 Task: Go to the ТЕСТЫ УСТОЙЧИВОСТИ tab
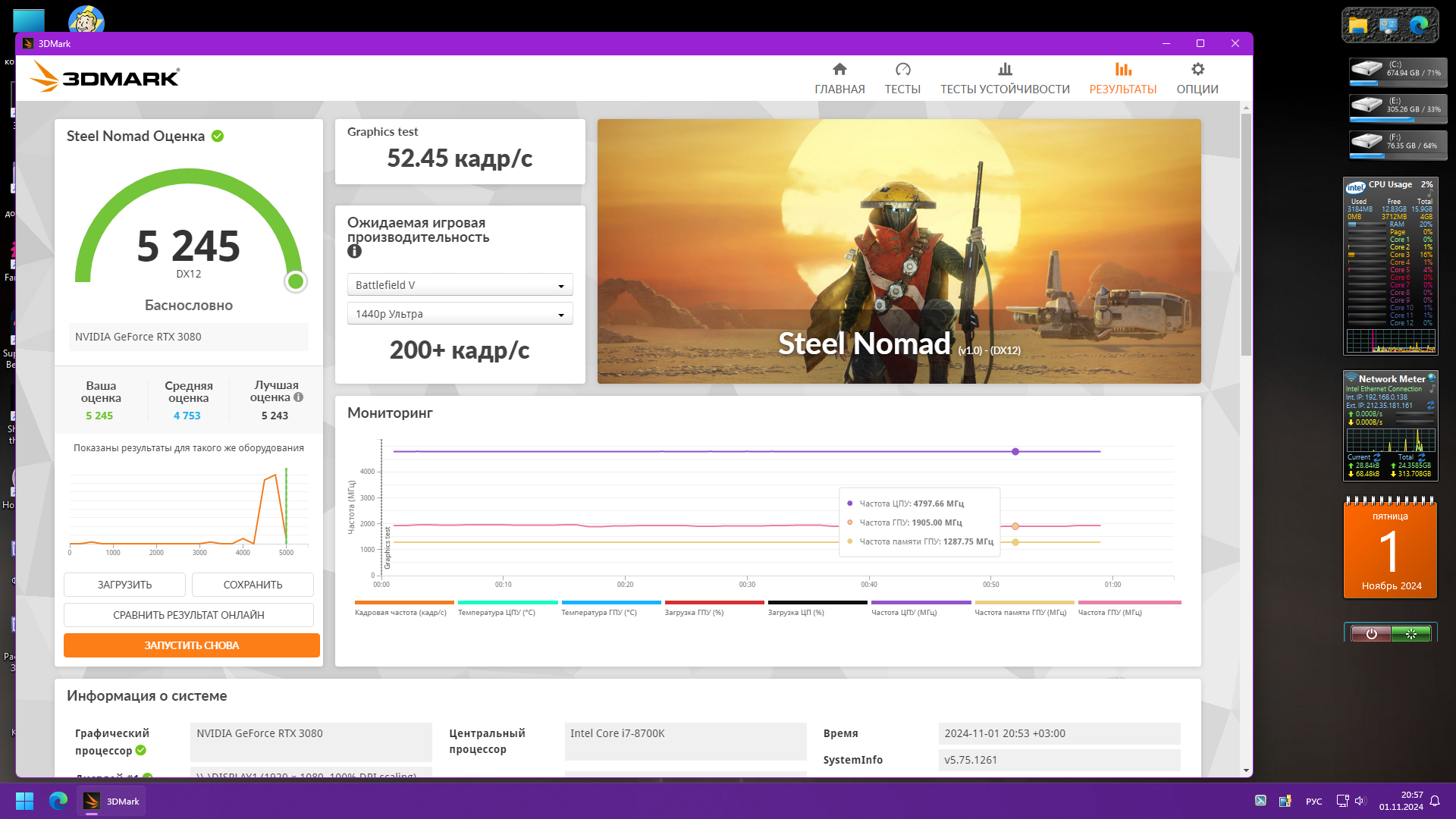[1005, 89]
